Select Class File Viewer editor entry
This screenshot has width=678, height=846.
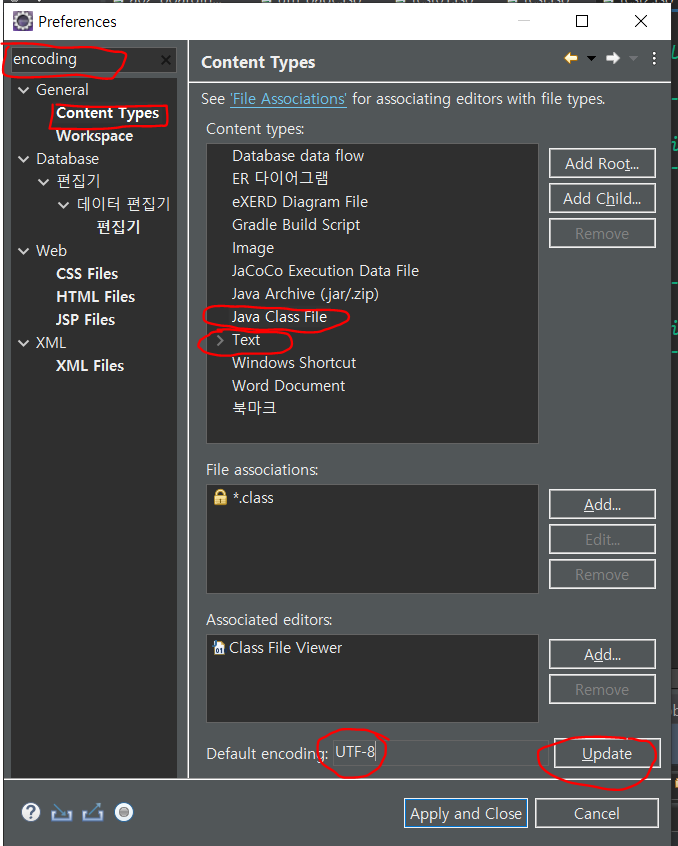[285, 648]
